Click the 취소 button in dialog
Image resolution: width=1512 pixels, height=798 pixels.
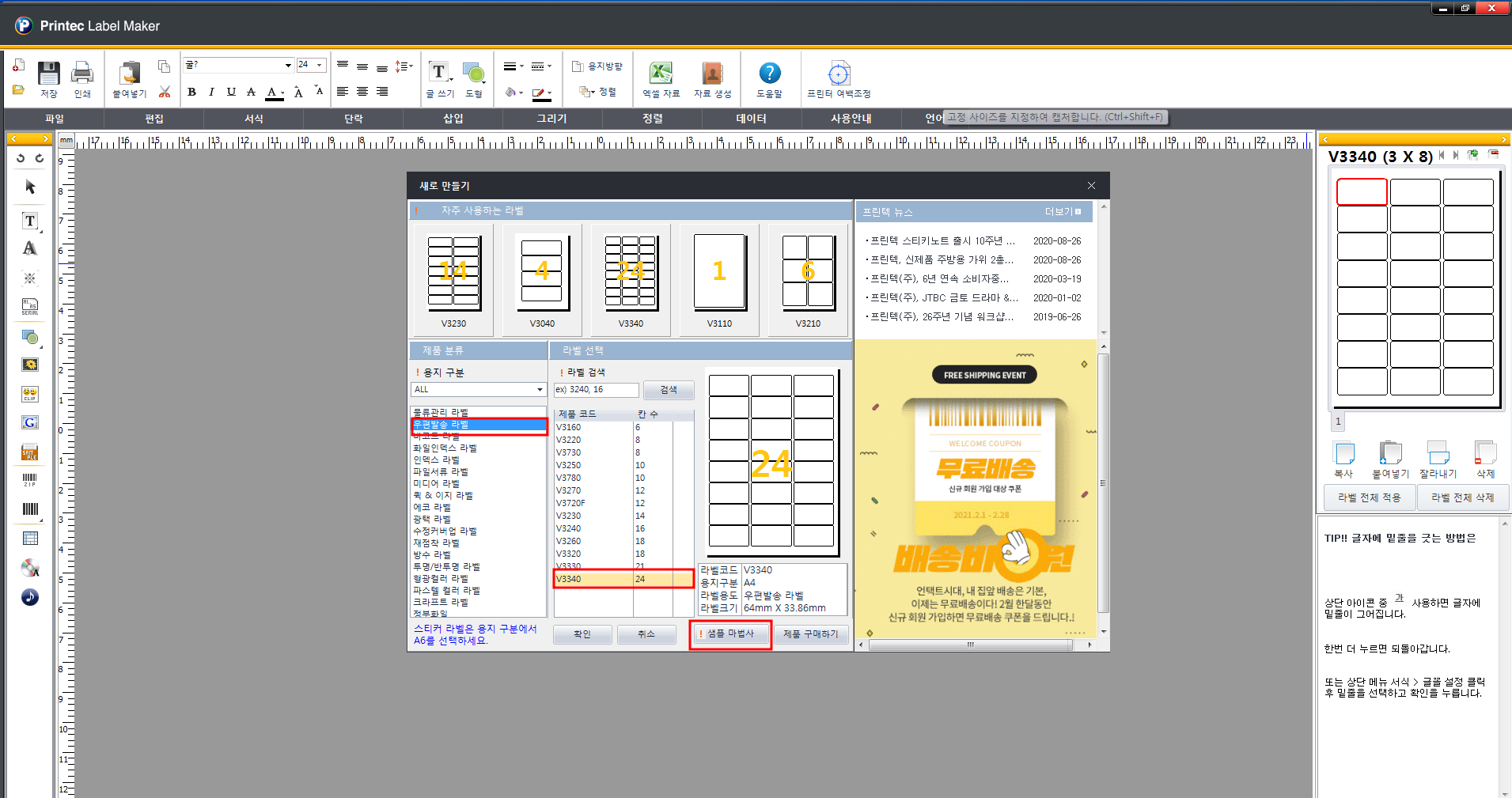pos(646,634)
